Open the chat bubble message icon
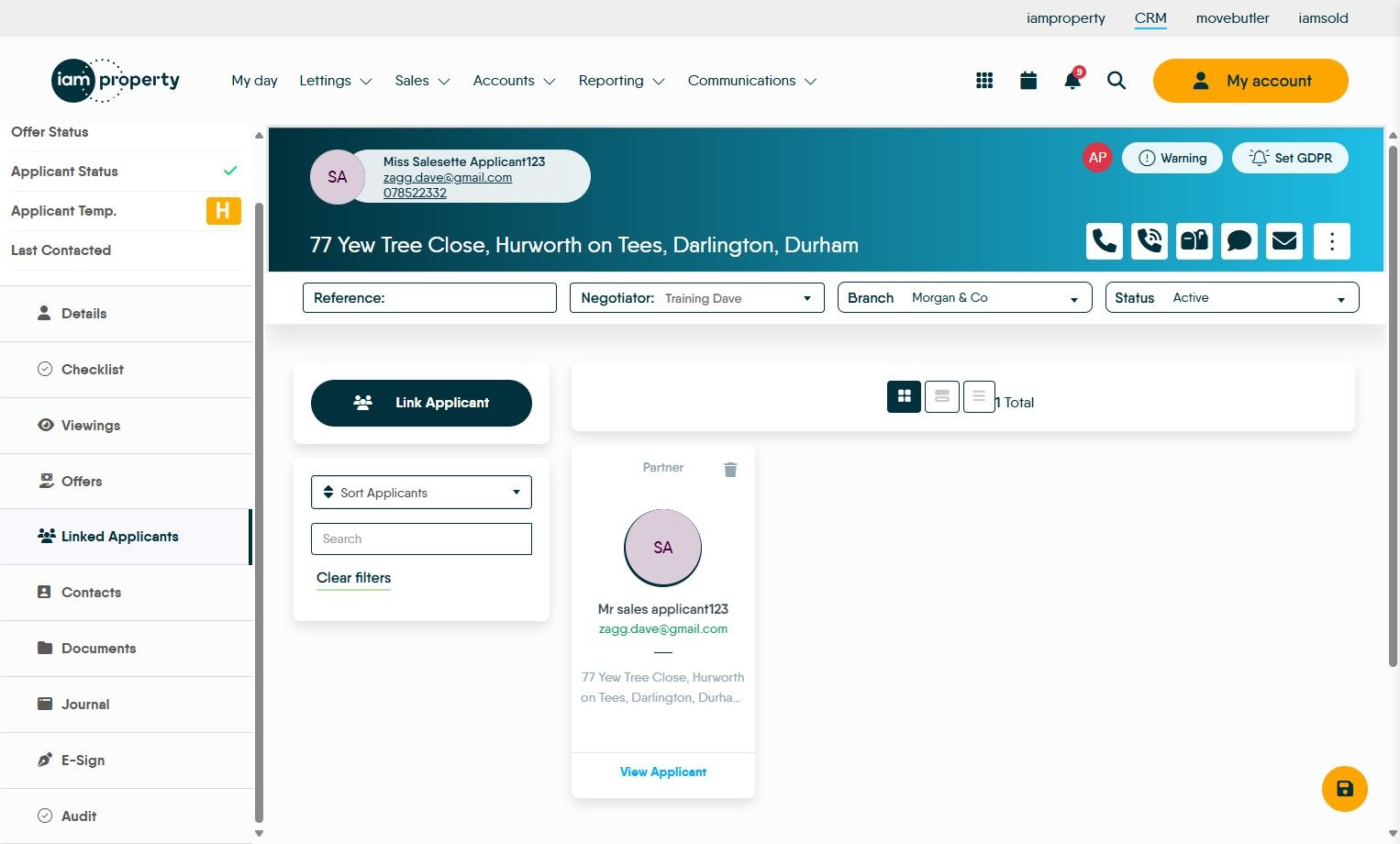This screenshot has width=1400, height=844. (x=1239, y=241)
